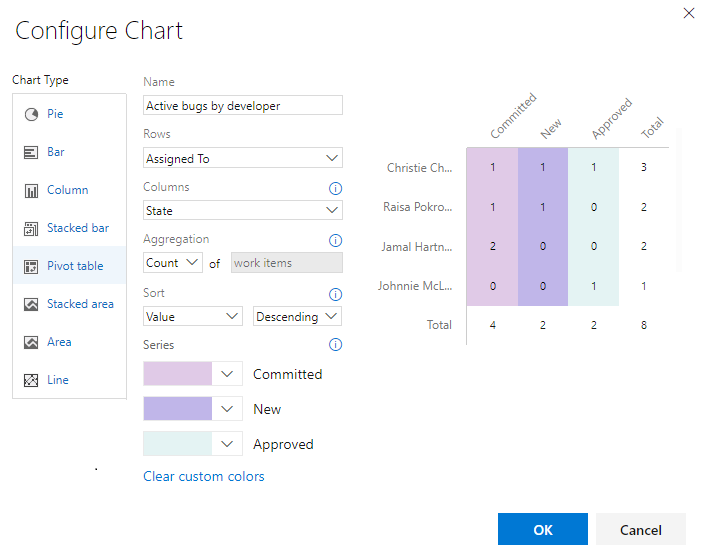Open the Sort Value dropdown

pos(193,316)
